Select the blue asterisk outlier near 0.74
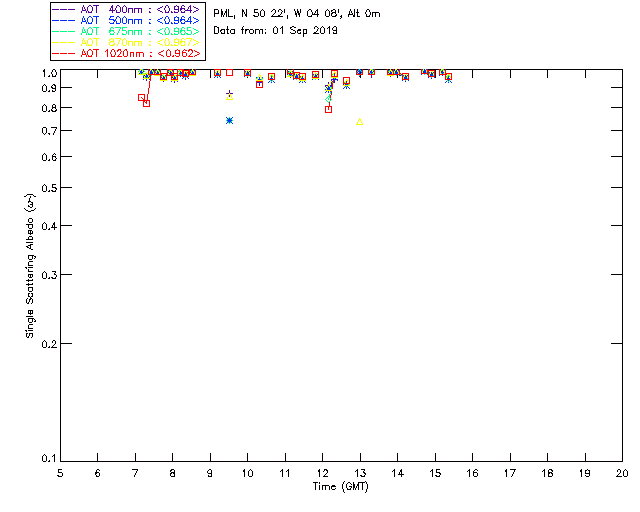 tap(229, 120)
